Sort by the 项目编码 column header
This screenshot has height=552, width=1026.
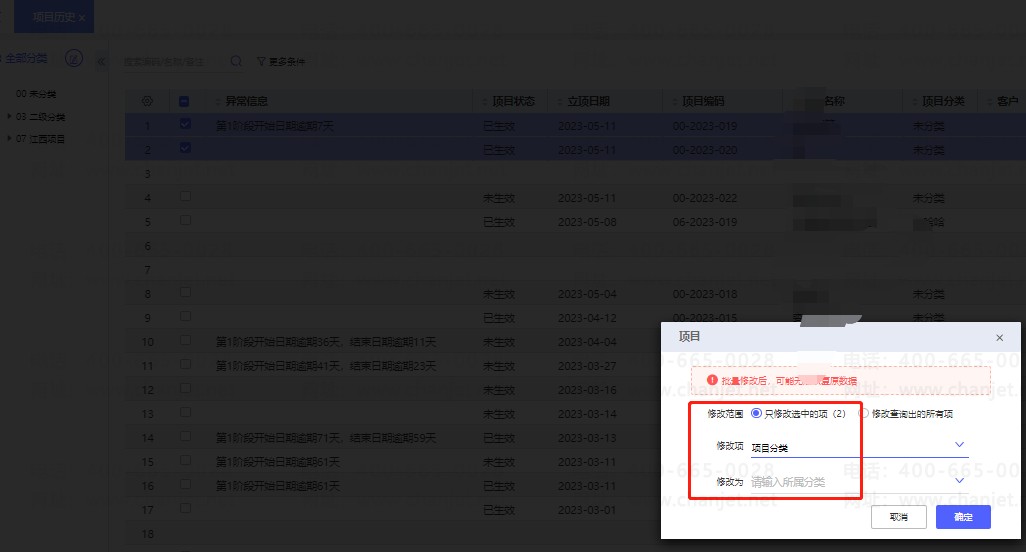tap(703, 101)
